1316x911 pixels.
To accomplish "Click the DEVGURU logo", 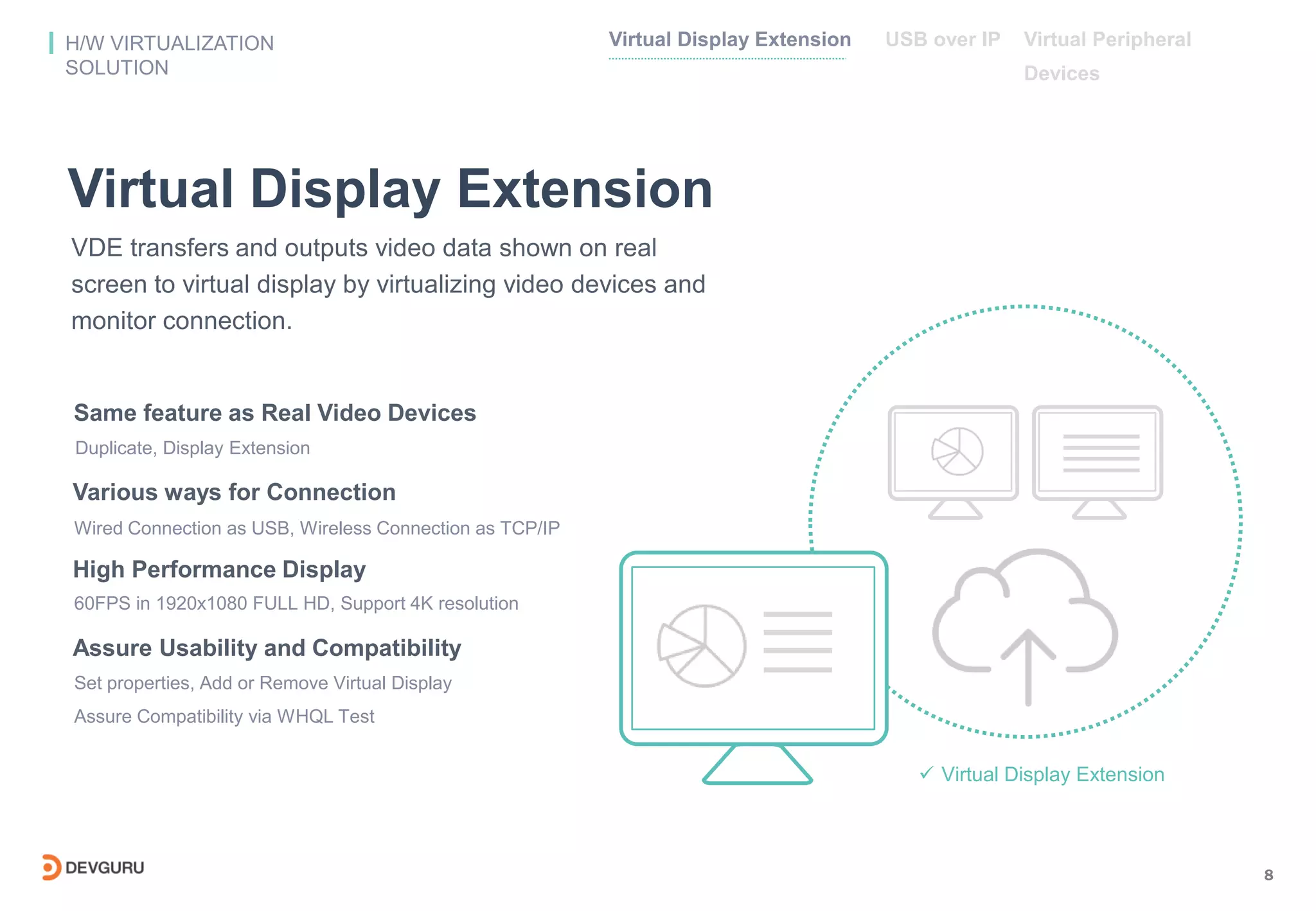I will pos(94,867).
